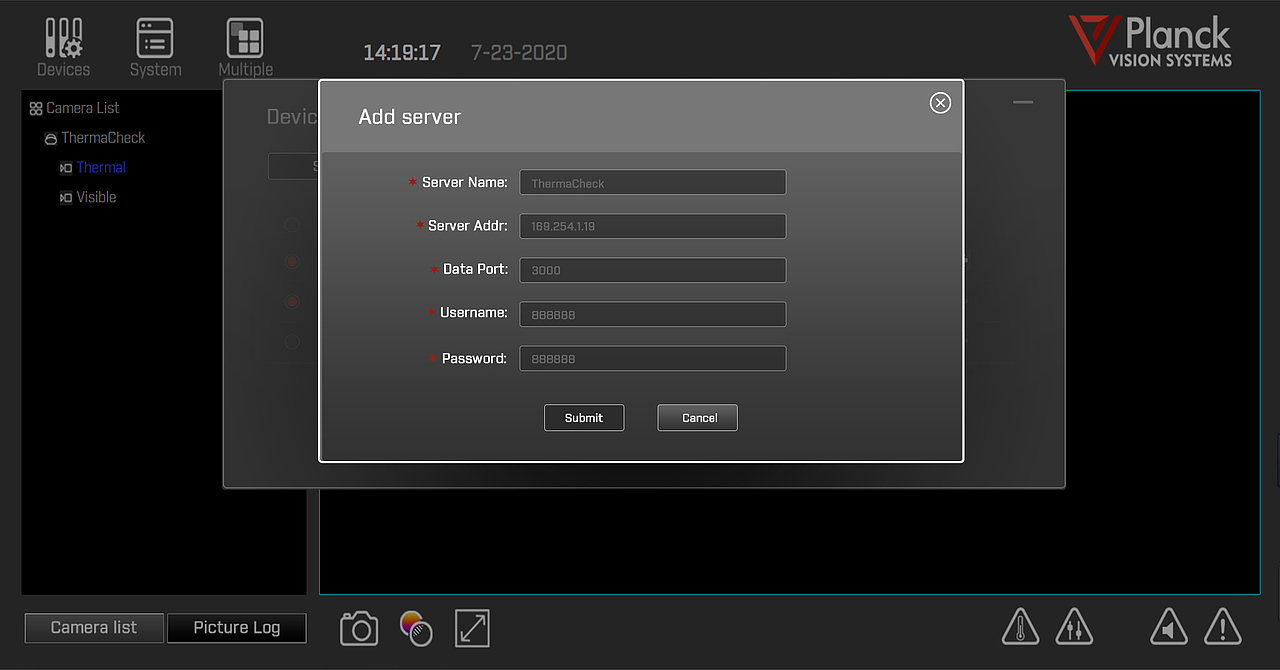
Task: Focus the Username field
Action: tap(653, 314)
